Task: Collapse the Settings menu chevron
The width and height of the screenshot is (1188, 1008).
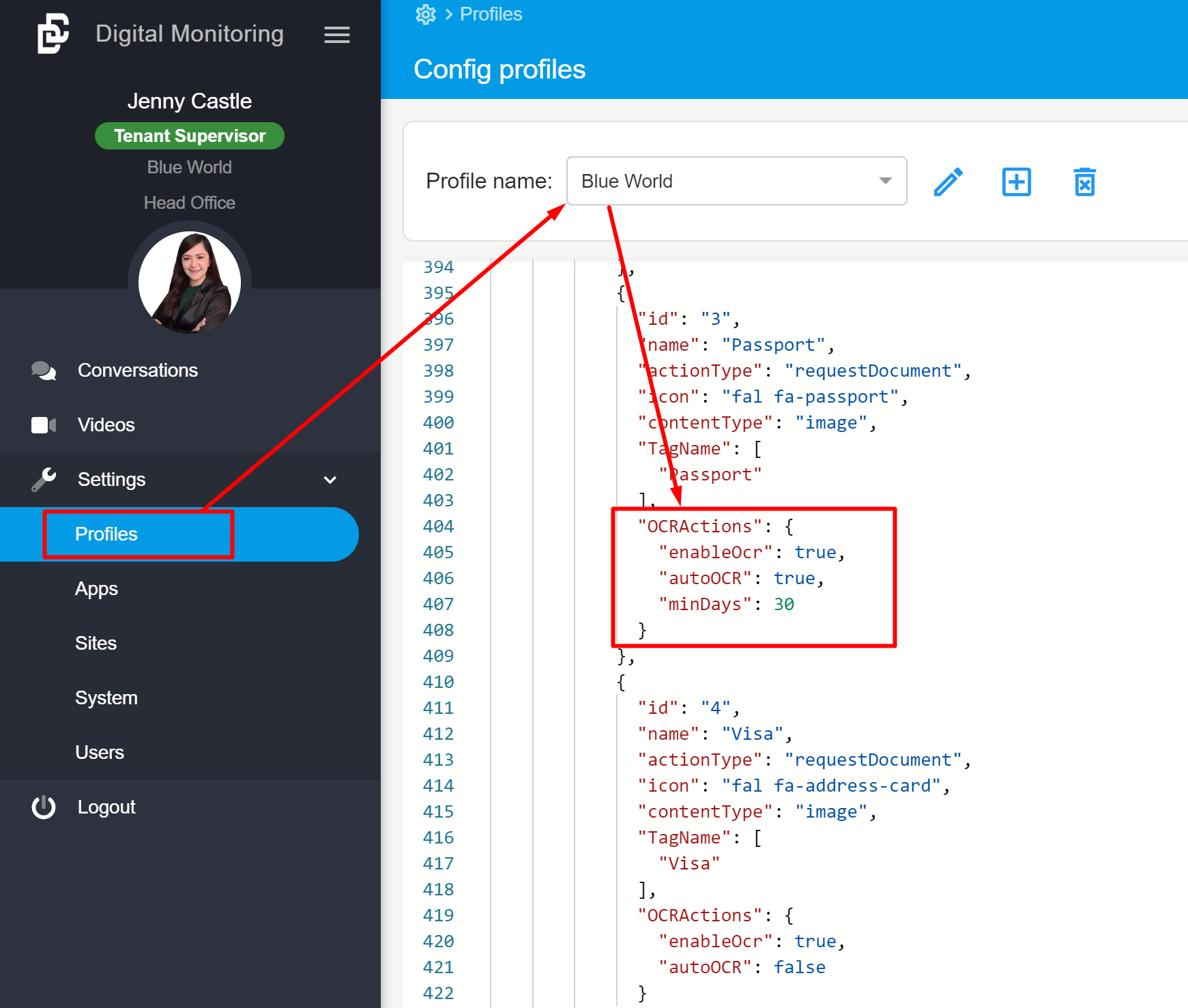Action: (x=330, y=480)
